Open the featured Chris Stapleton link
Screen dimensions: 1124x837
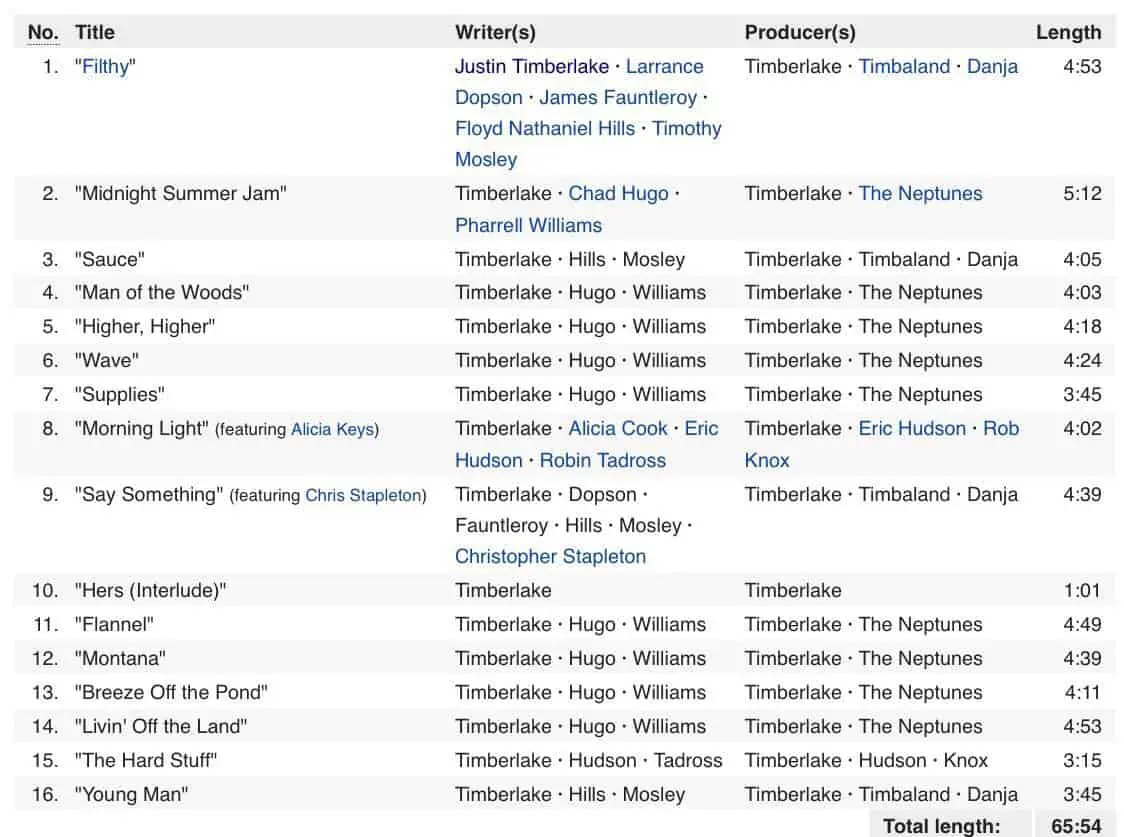363,496
